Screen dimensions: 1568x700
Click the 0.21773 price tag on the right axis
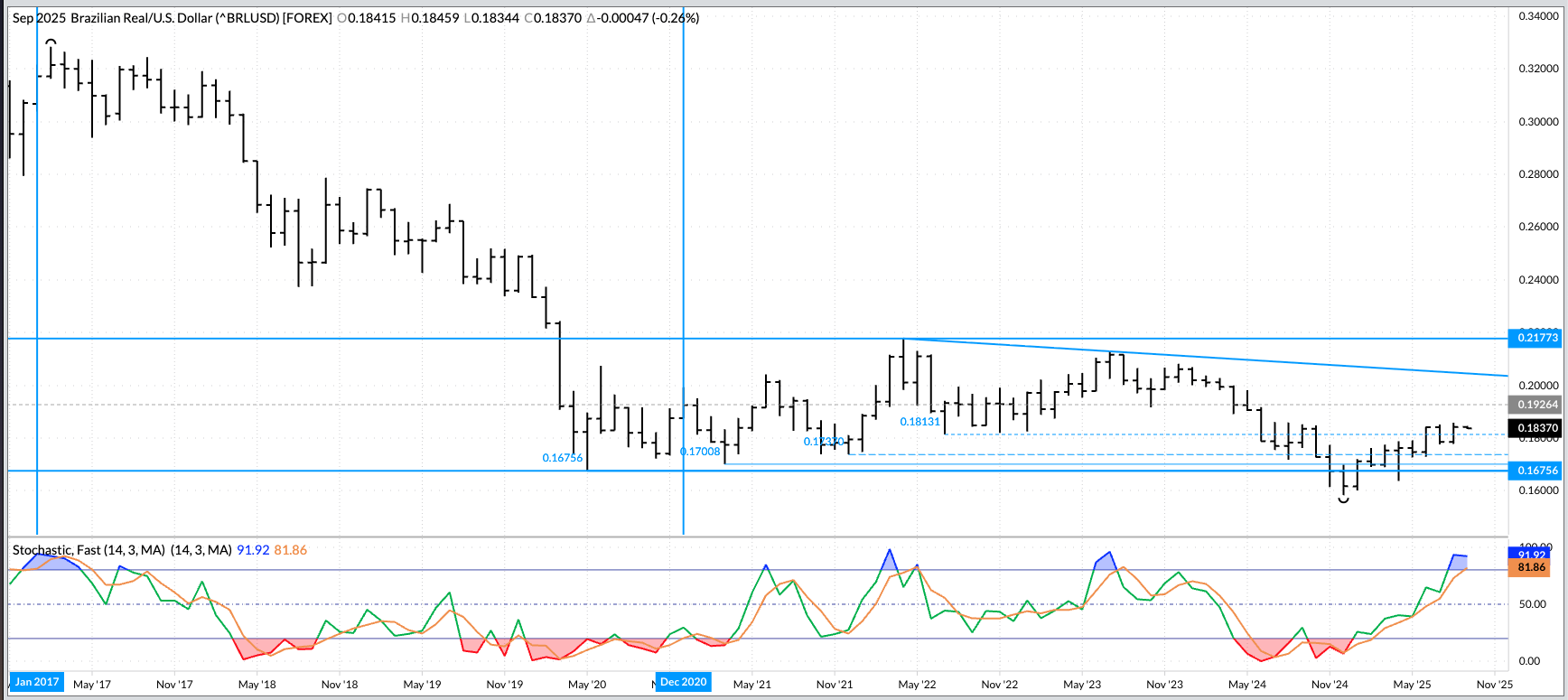(x=1536, y=338)
